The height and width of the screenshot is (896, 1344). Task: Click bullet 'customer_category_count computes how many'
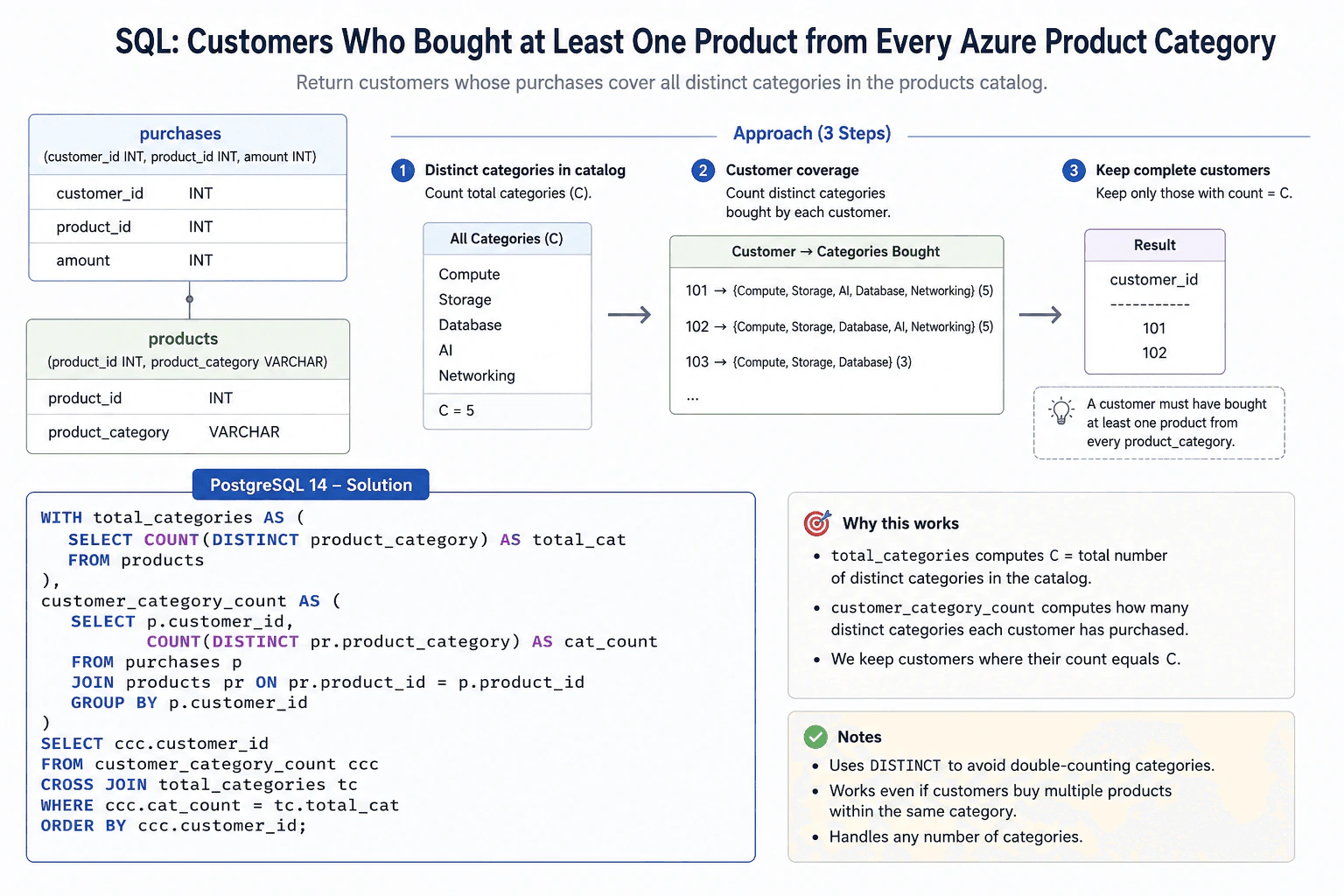pos(1010,607)
